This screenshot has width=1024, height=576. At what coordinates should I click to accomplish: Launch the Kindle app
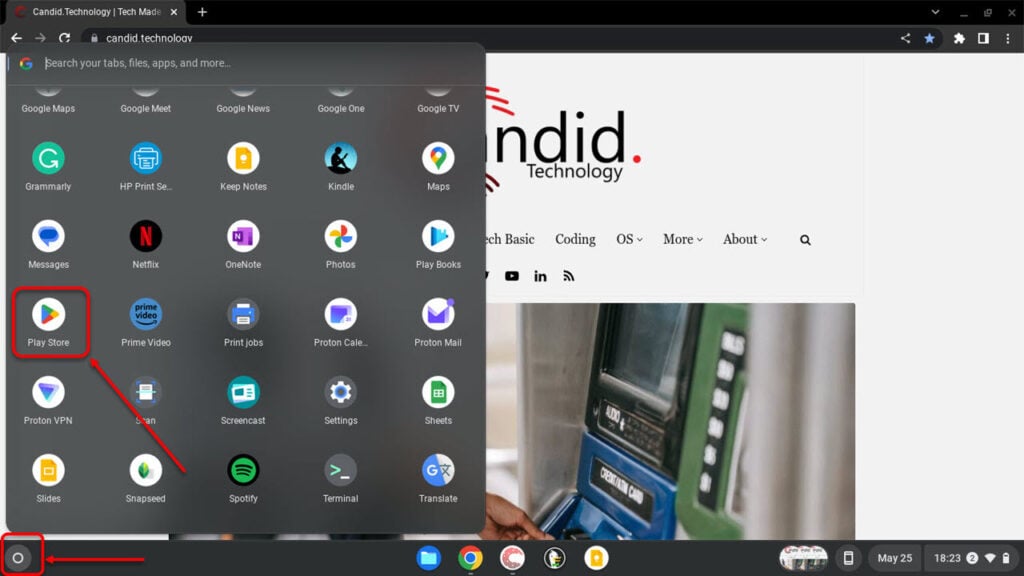click(x=340, y=159)
